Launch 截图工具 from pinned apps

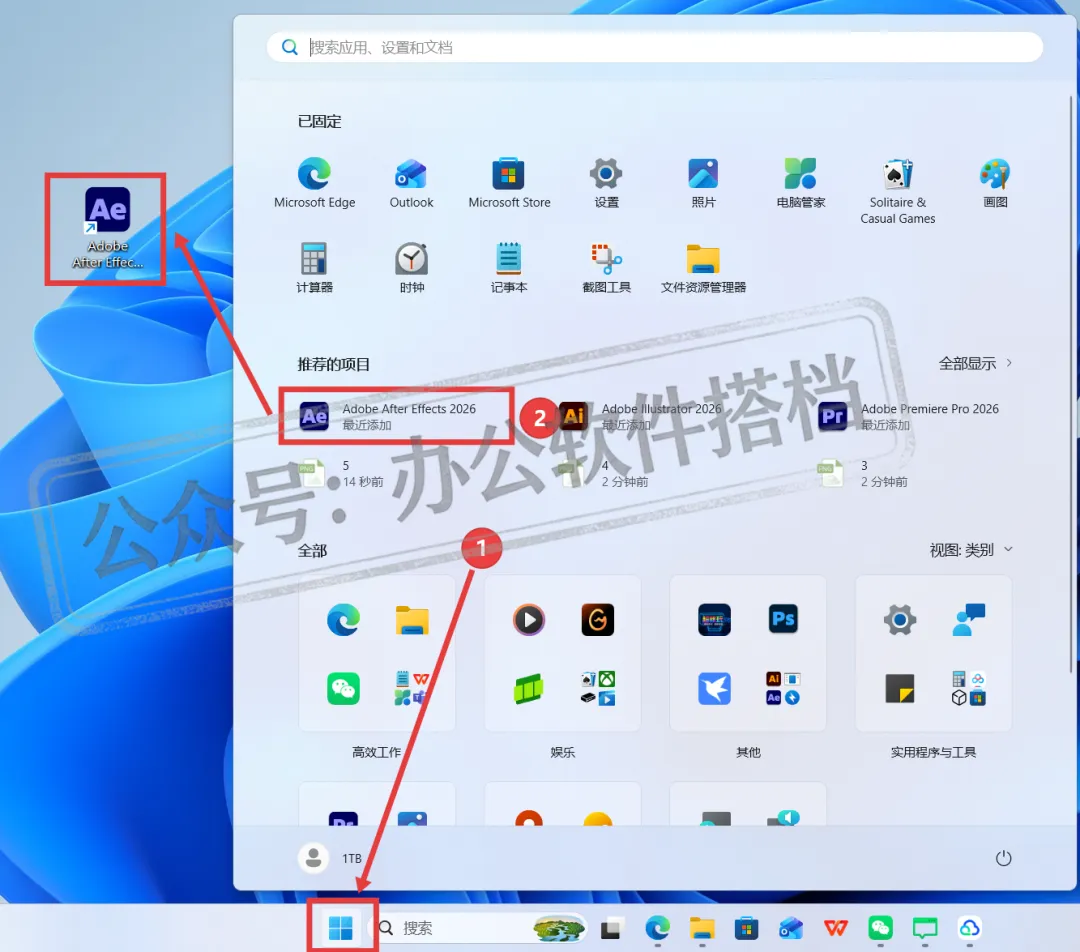tap(606, 267)
